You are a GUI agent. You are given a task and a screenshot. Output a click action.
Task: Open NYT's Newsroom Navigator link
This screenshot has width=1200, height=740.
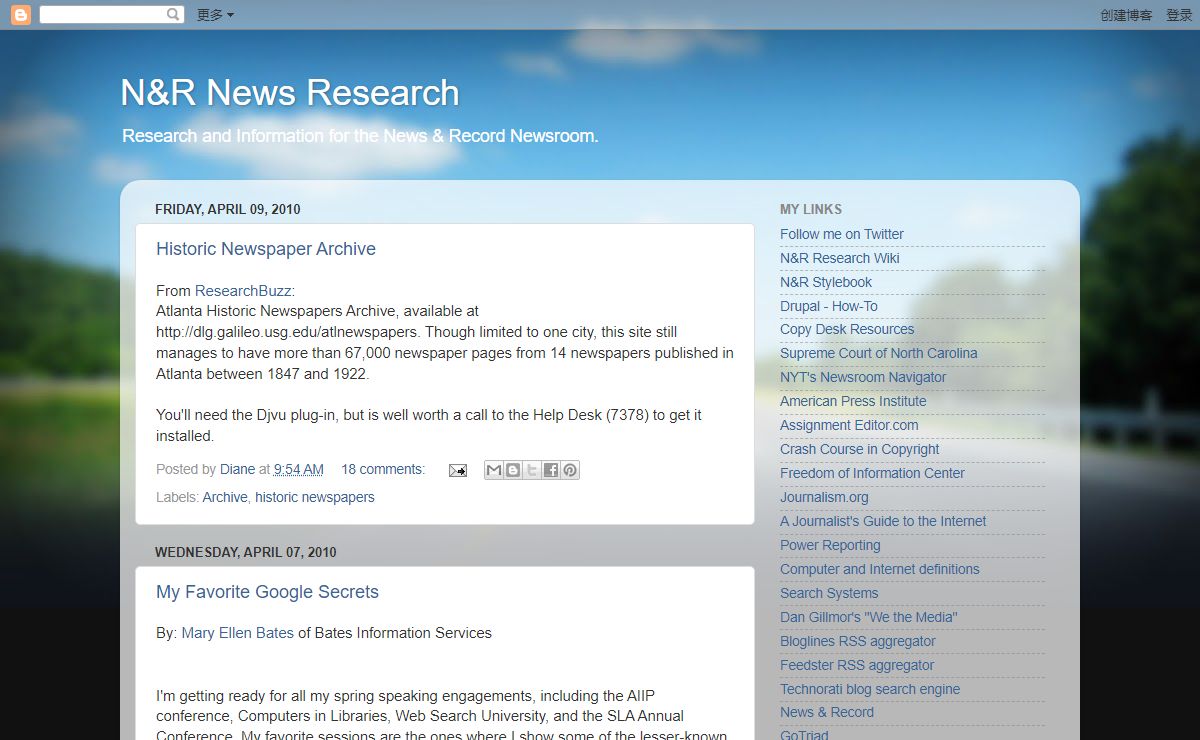click(863, 377)
